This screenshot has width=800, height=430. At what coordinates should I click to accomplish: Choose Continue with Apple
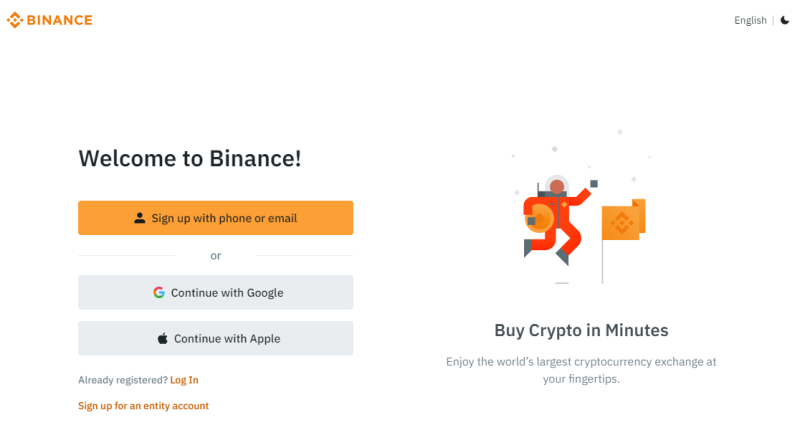pyautogui.click(x=215, y=338)
